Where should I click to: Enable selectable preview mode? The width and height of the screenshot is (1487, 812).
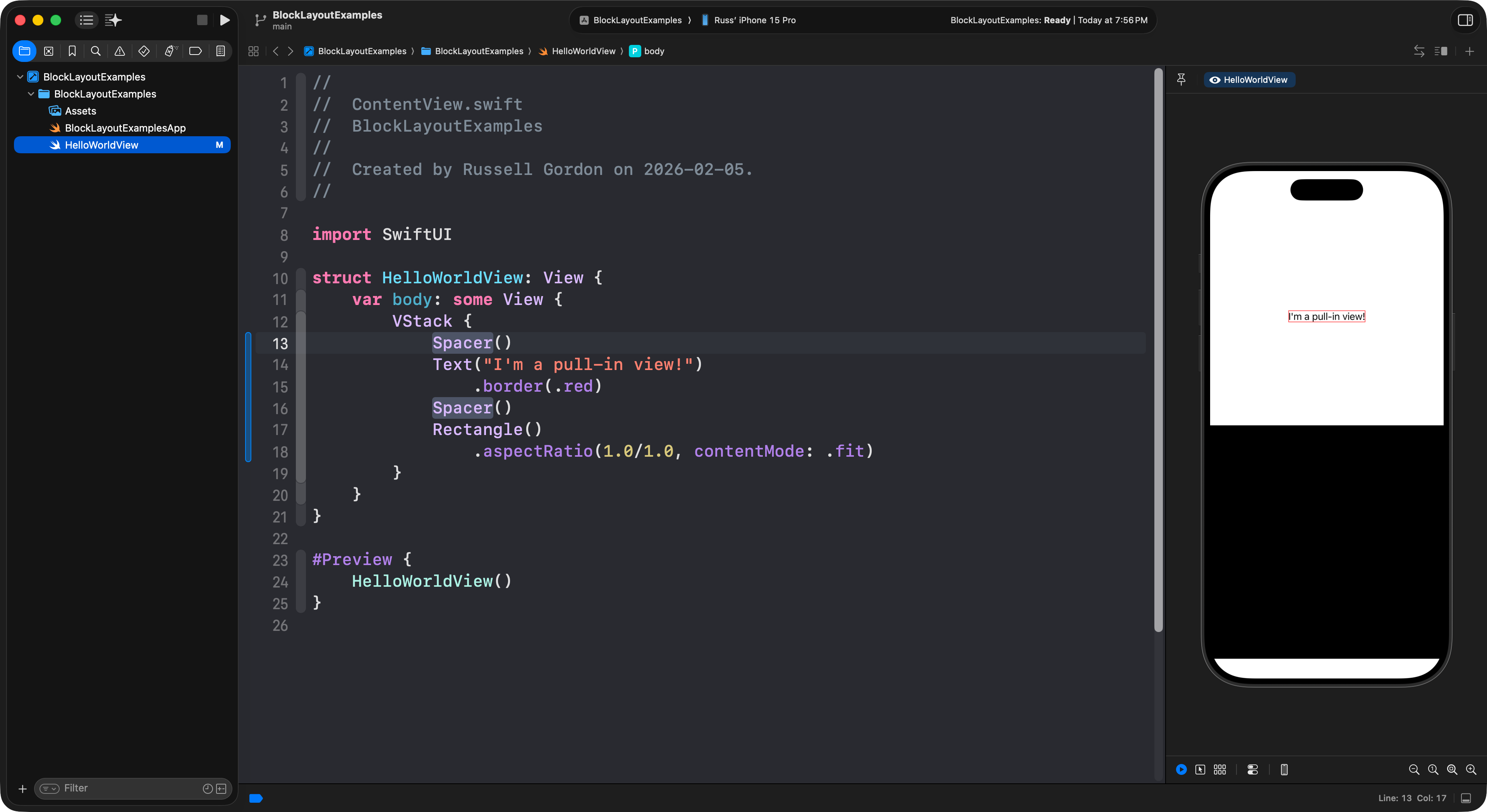tap(1200, 769)
